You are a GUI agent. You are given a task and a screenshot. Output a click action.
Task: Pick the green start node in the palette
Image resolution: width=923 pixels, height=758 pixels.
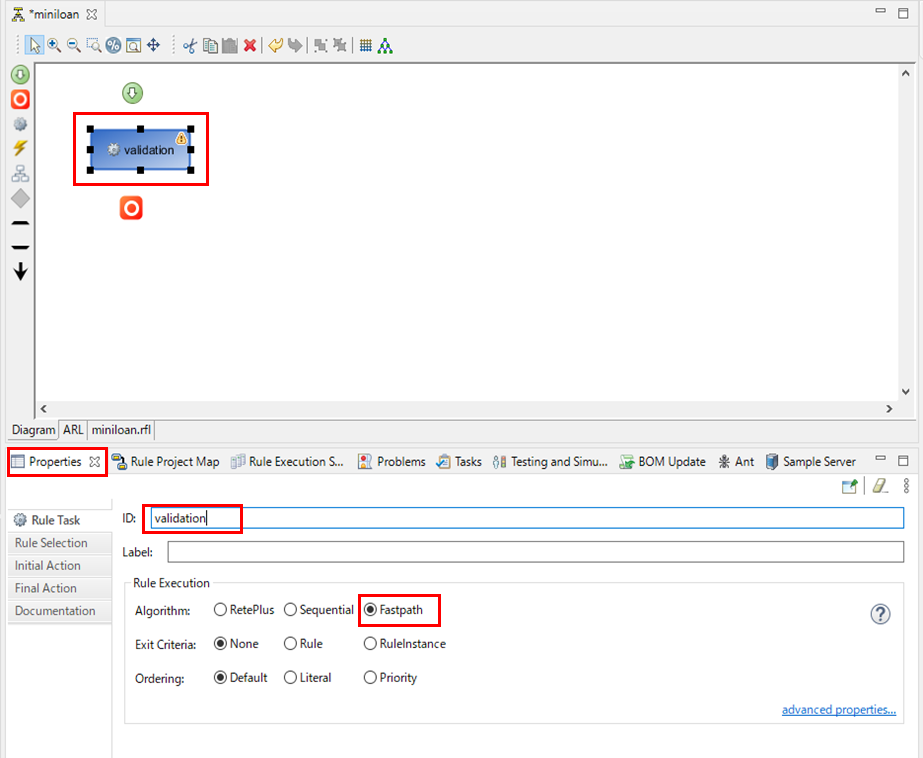pyautogui.click(x=20, y=74)
